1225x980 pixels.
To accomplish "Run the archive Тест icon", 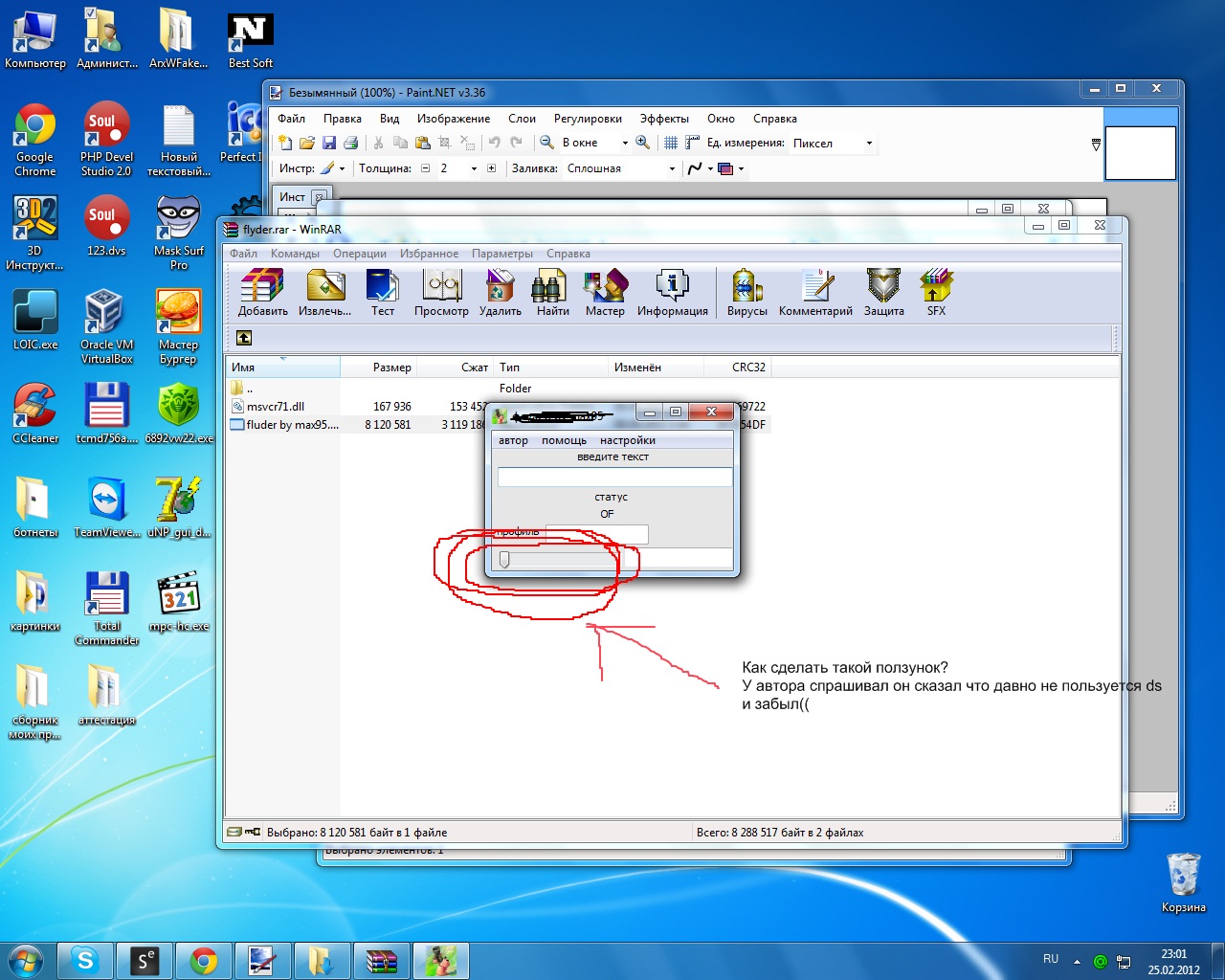I will pyautogui.click(x=382, y=291).
